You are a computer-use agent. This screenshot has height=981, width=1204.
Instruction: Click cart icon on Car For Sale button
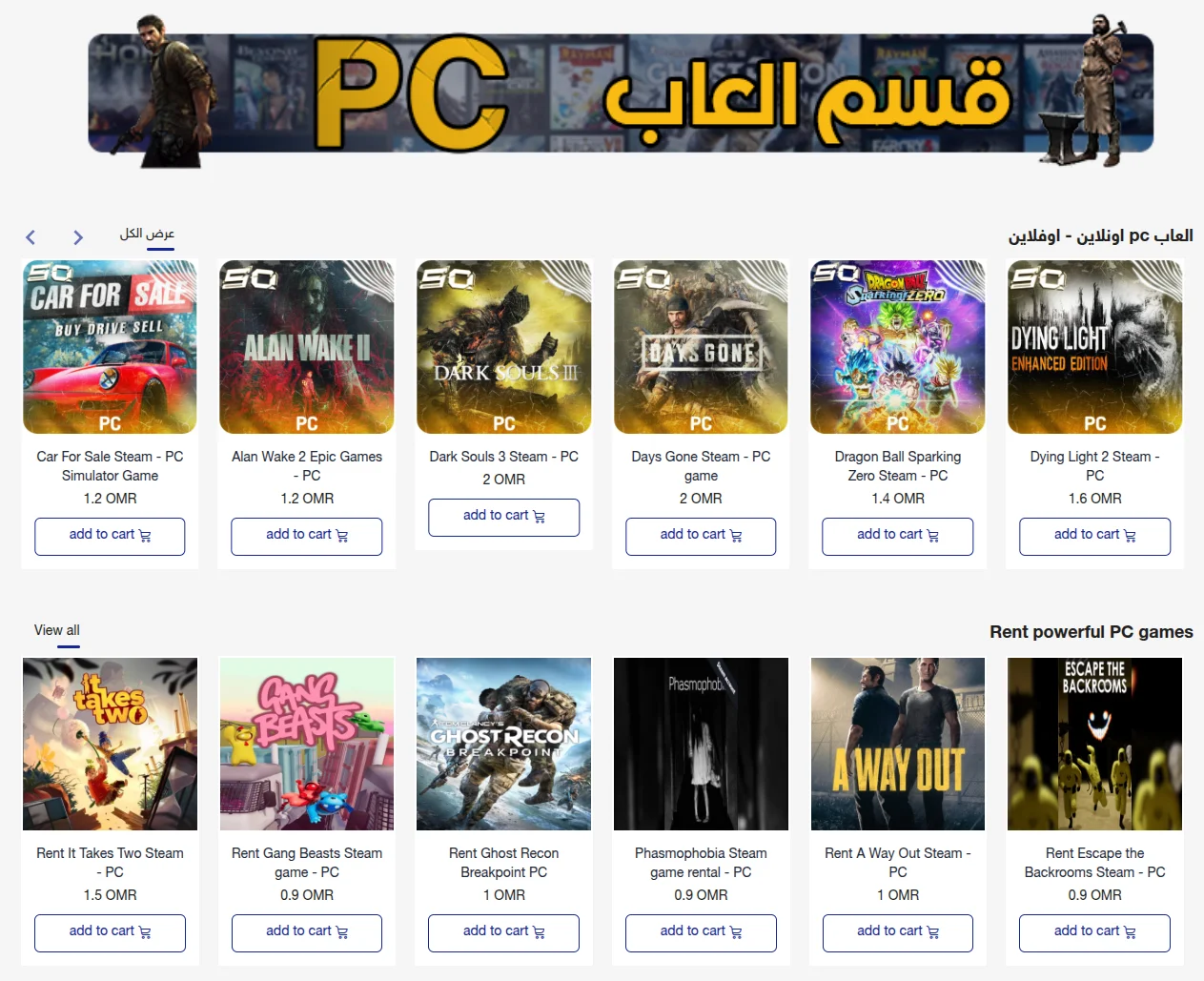(x=145, y=536)
